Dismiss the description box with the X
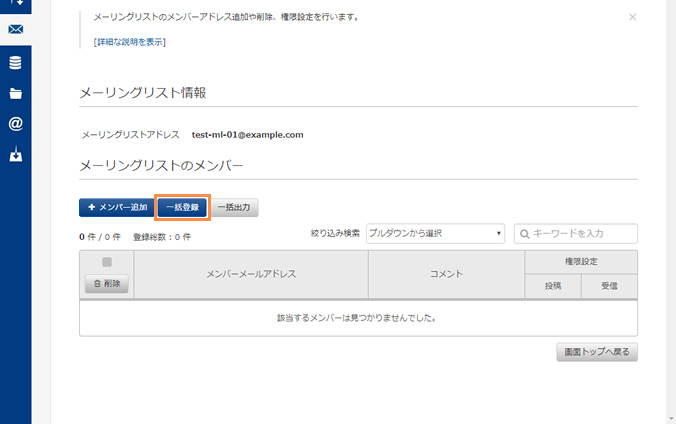The width and height of the screenshot is (676, 424). pyautogui.click(x=632, y=17)
